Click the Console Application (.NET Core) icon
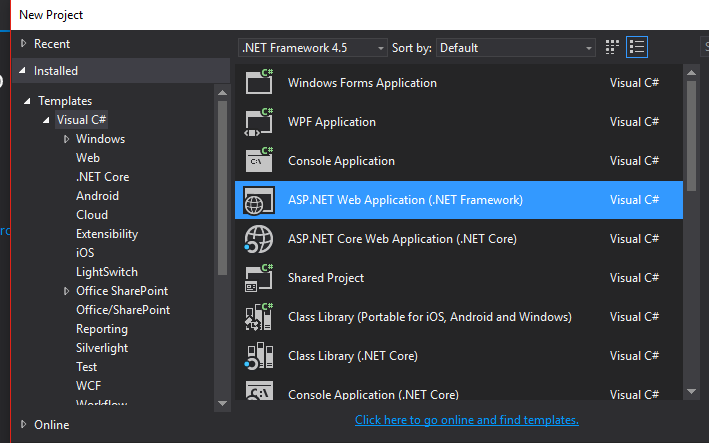Viewport: 709px width, 443px height. [259, 391]
